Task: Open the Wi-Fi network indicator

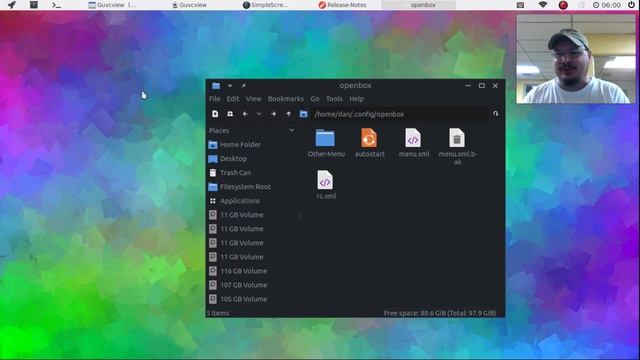Action: click(x=542, y=5)
